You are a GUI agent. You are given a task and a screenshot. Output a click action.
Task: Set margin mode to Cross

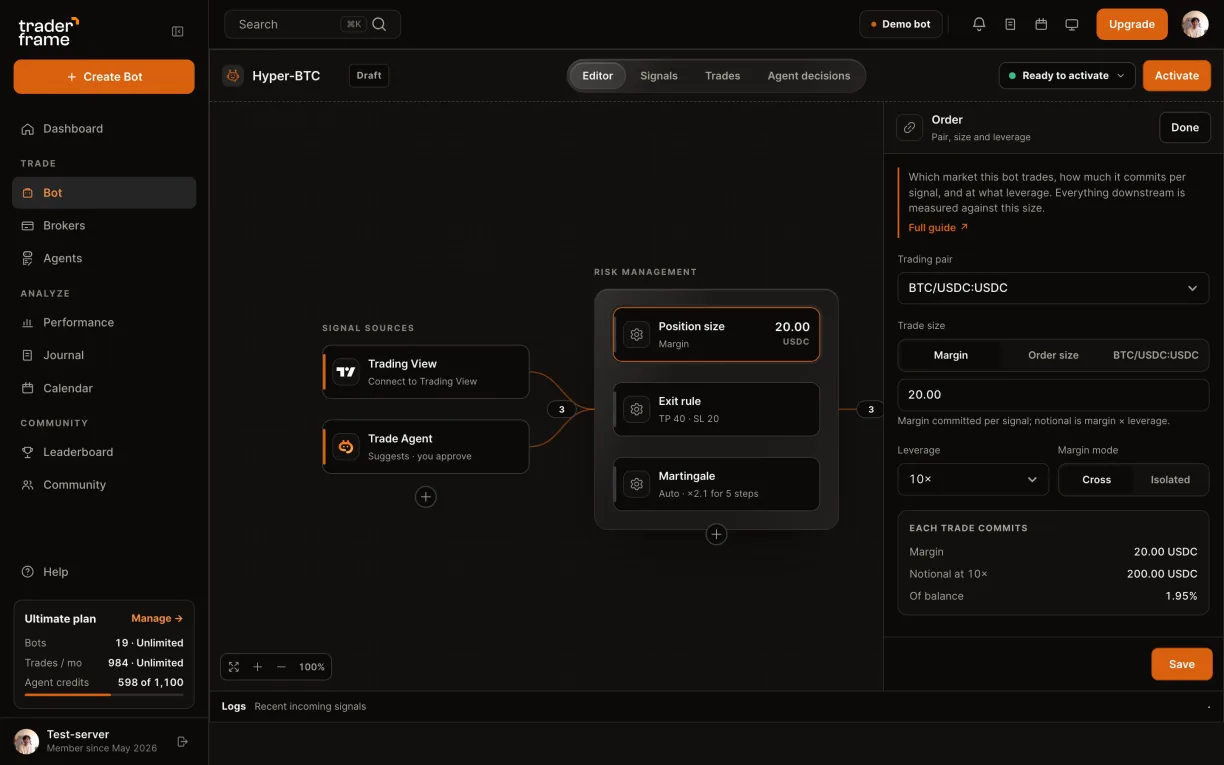coord(1096,480)
